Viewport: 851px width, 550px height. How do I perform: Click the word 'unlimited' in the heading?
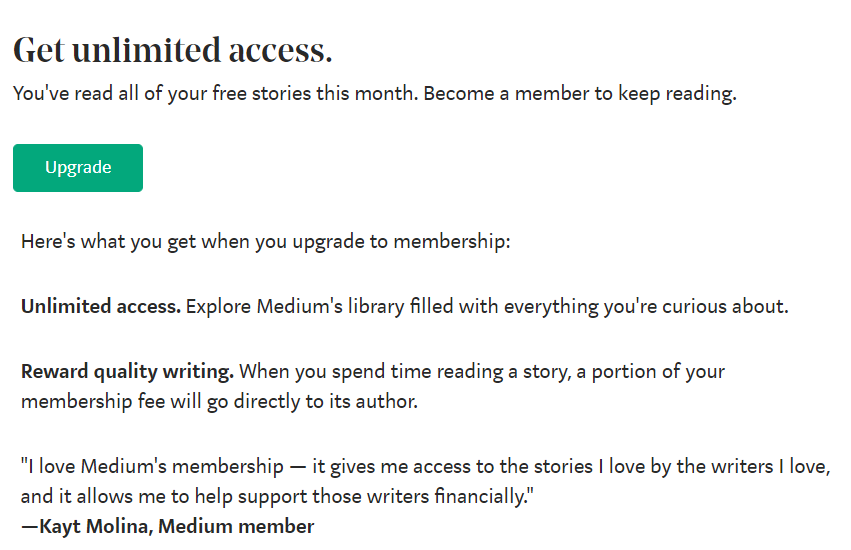click(147, 50)
